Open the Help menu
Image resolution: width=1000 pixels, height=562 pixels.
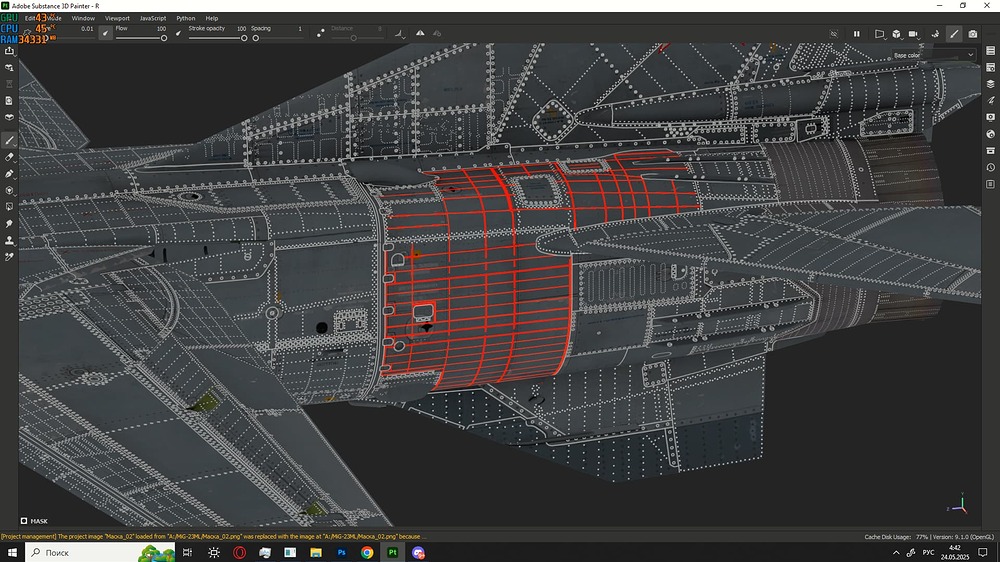(212, 18)
